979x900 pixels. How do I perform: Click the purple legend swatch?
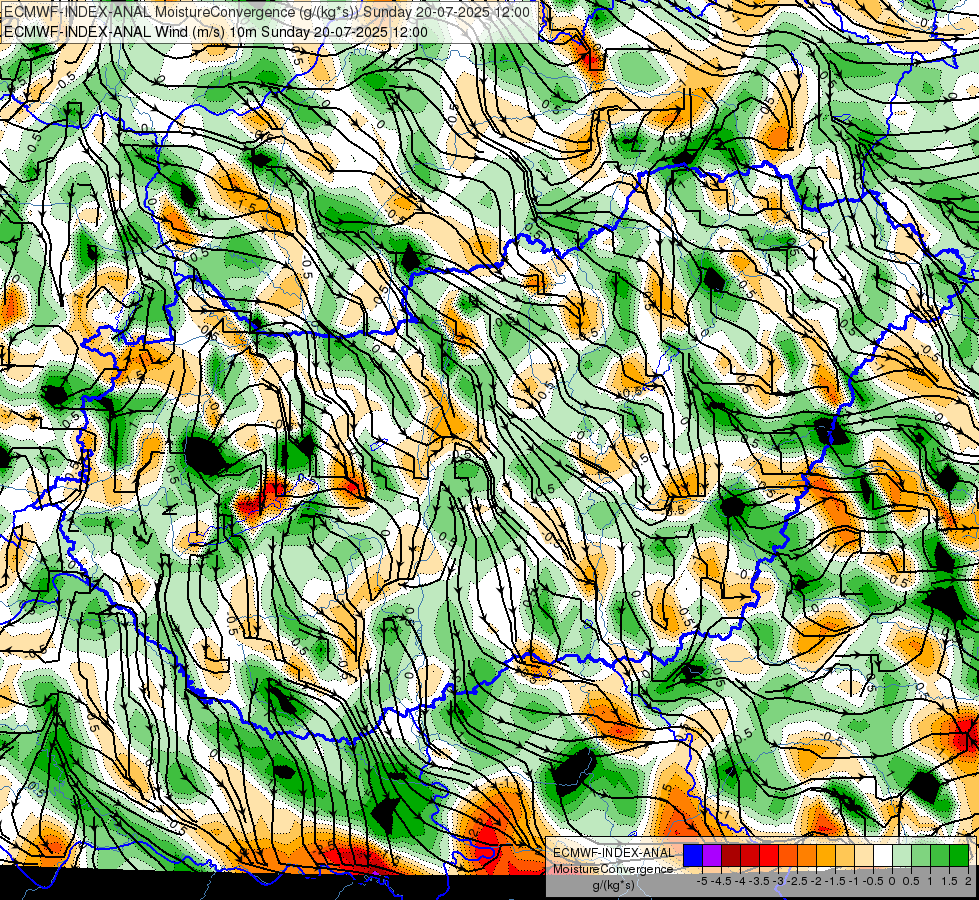click(712, 855)
